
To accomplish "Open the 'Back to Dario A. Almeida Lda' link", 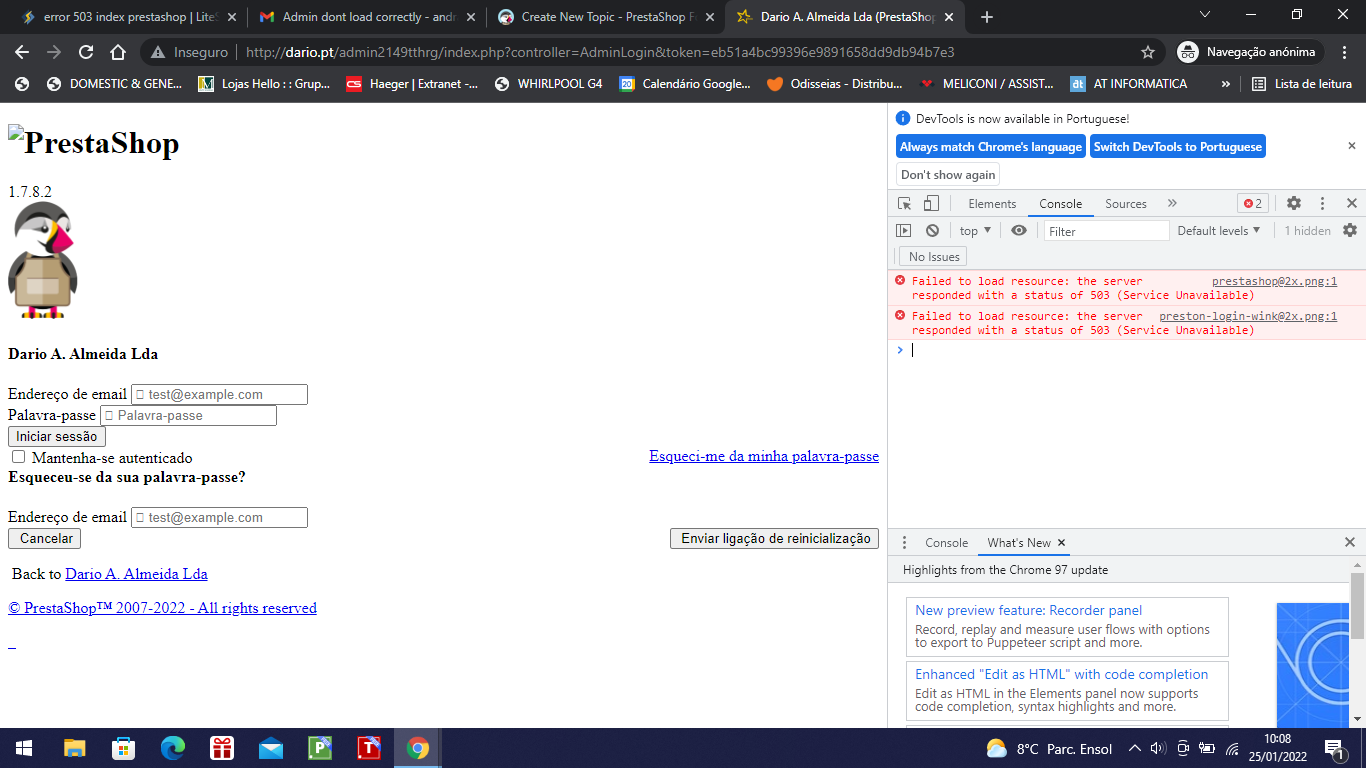I will [136, 574].
